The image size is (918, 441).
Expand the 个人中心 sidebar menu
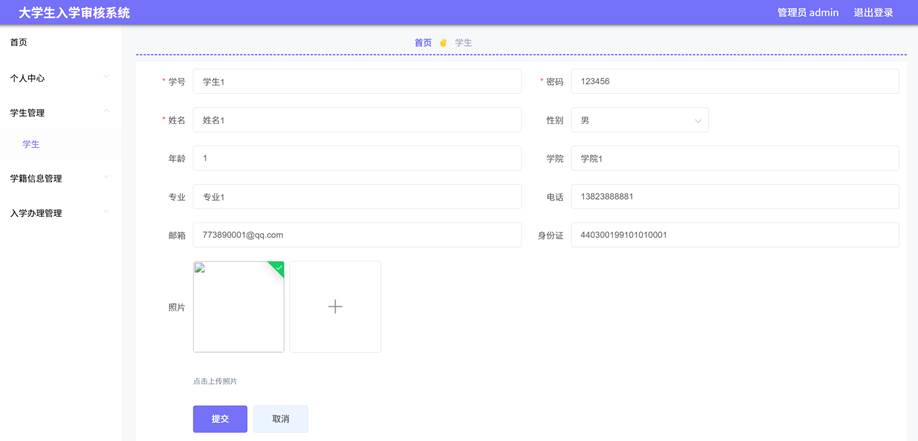[60, 78]
